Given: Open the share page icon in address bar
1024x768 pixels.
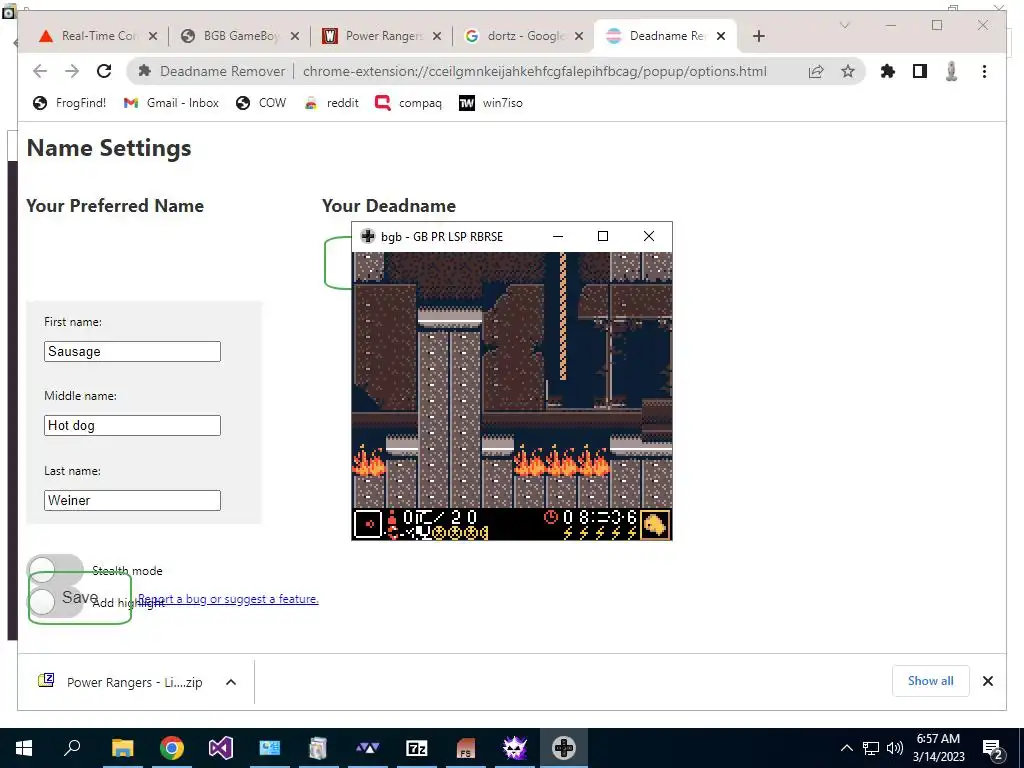Looking at the screenshot, I should click(x=816, y=71).
